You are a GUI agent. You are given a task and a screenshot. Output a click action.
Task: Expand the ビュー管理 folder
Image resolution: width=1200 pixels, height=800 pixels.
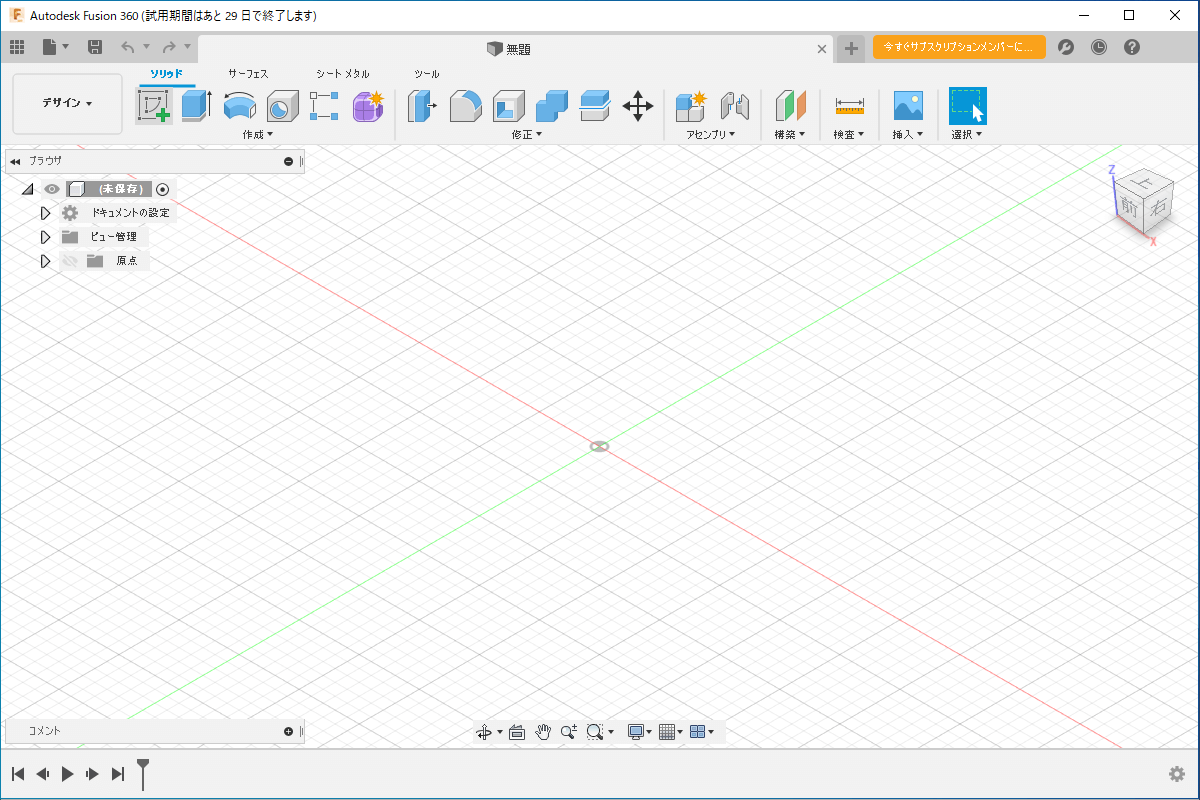tap(45, 237)
